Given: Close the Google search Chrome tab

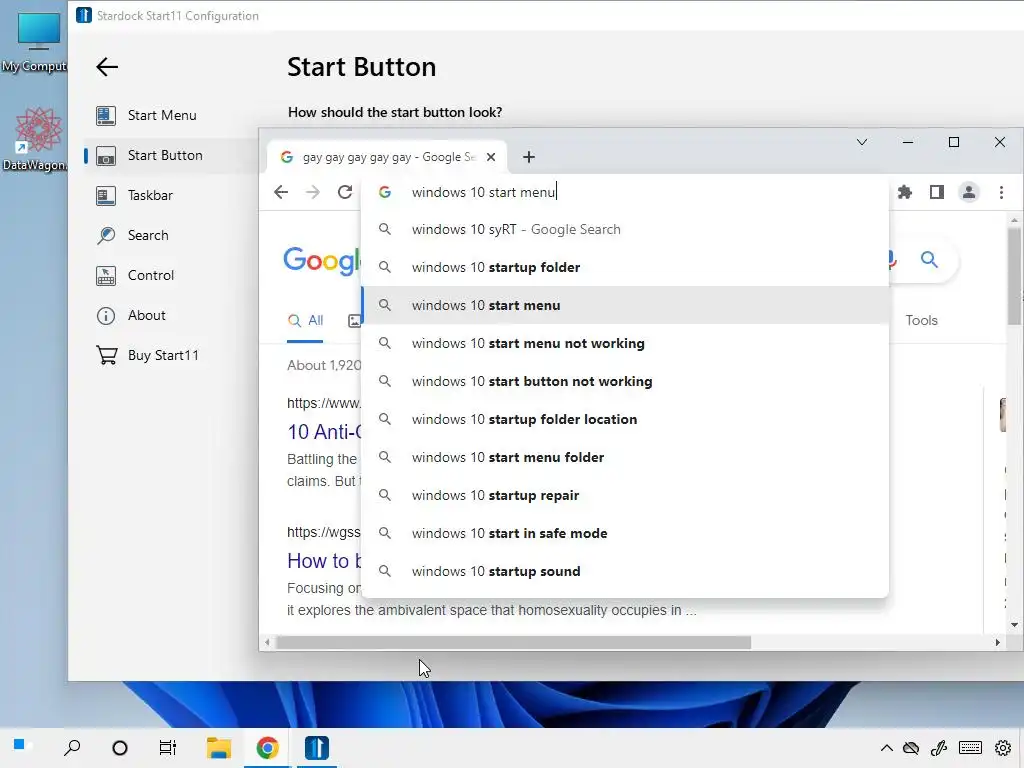Looking at the screenshot, I should point(491,157).
